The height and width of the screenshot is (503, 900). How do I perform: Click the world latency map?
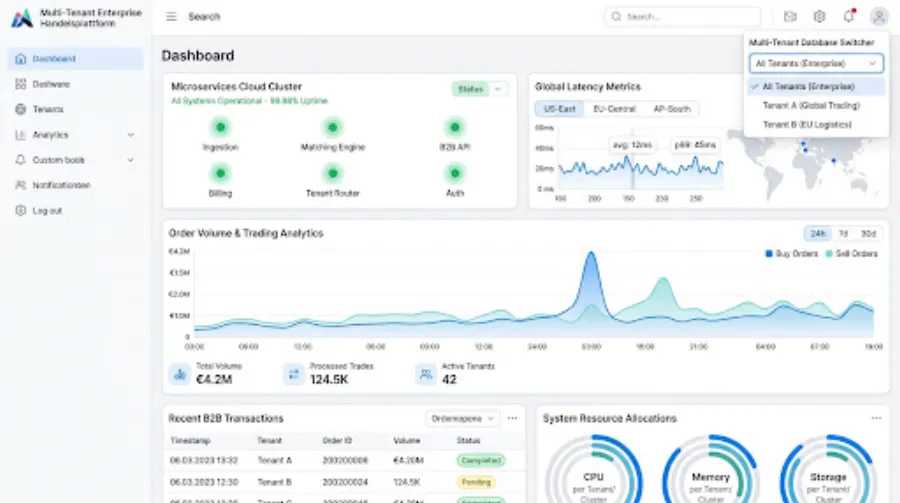pyautogui.click(x=804, y=164)
